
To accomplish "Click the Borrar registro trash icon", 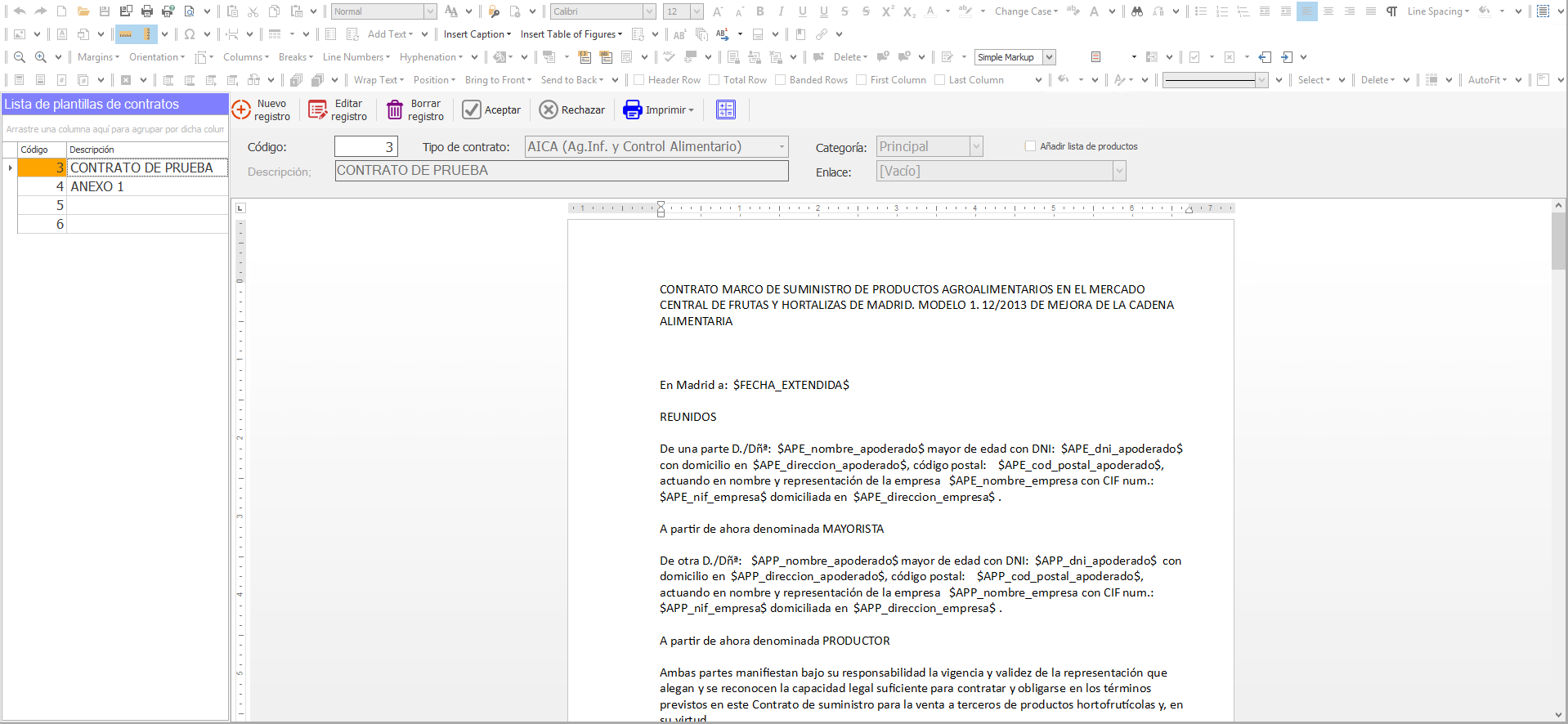I will coord(395,110).
